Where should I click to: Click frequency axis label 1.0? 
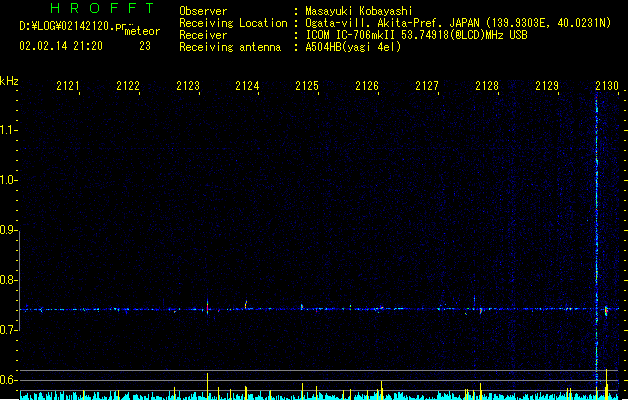tap(8, 180)
